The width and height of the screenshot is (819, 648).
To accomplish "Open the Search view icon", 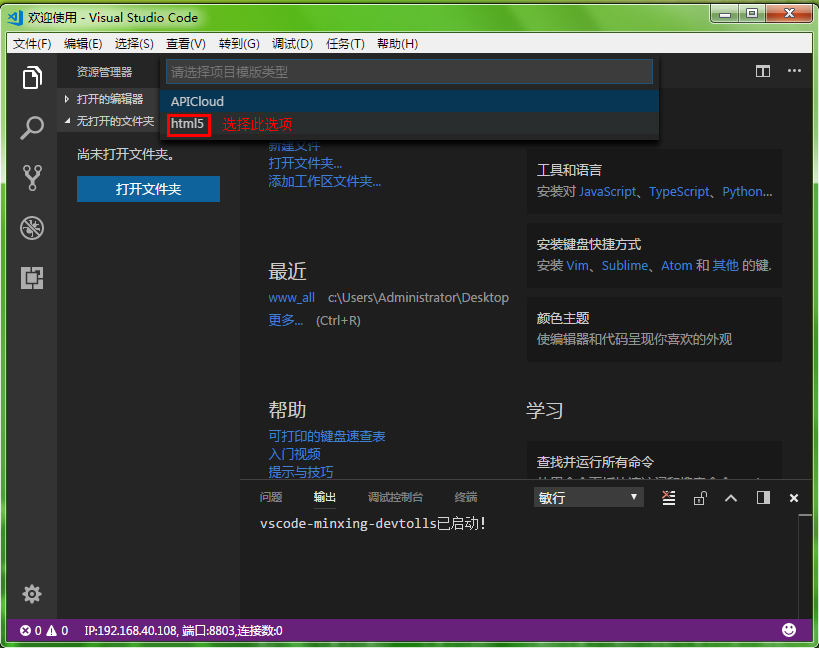I will [31, 128].
